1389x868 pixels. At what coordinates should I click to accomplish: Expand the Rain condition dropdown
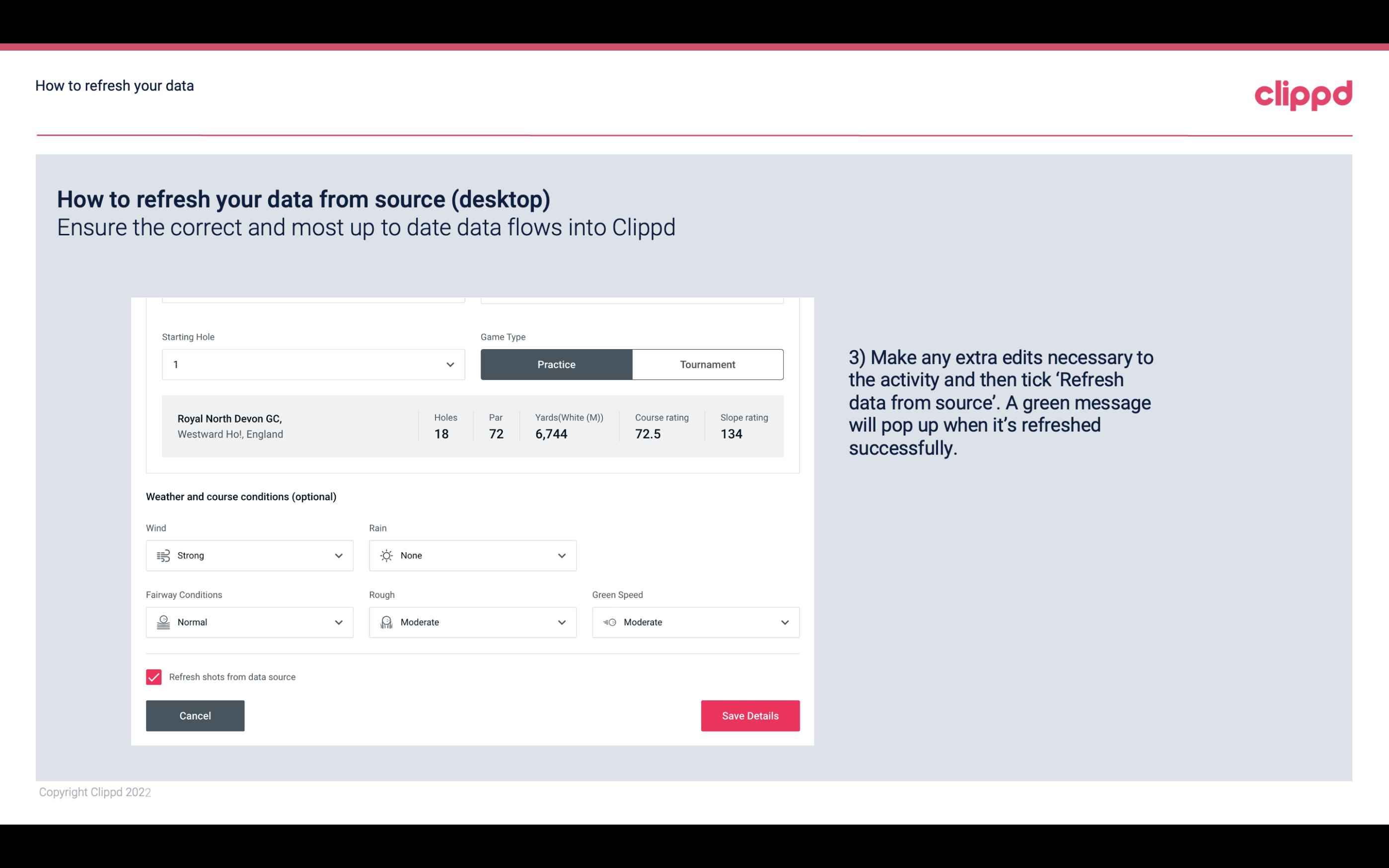(561, 555)
